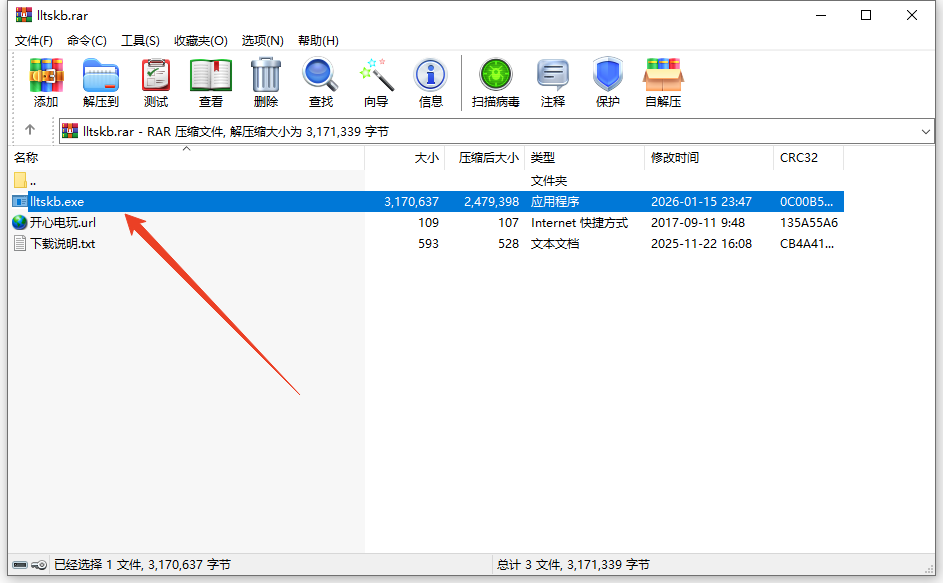
Task: Minimize the lltskb.rar window
Action: point(821,15)
